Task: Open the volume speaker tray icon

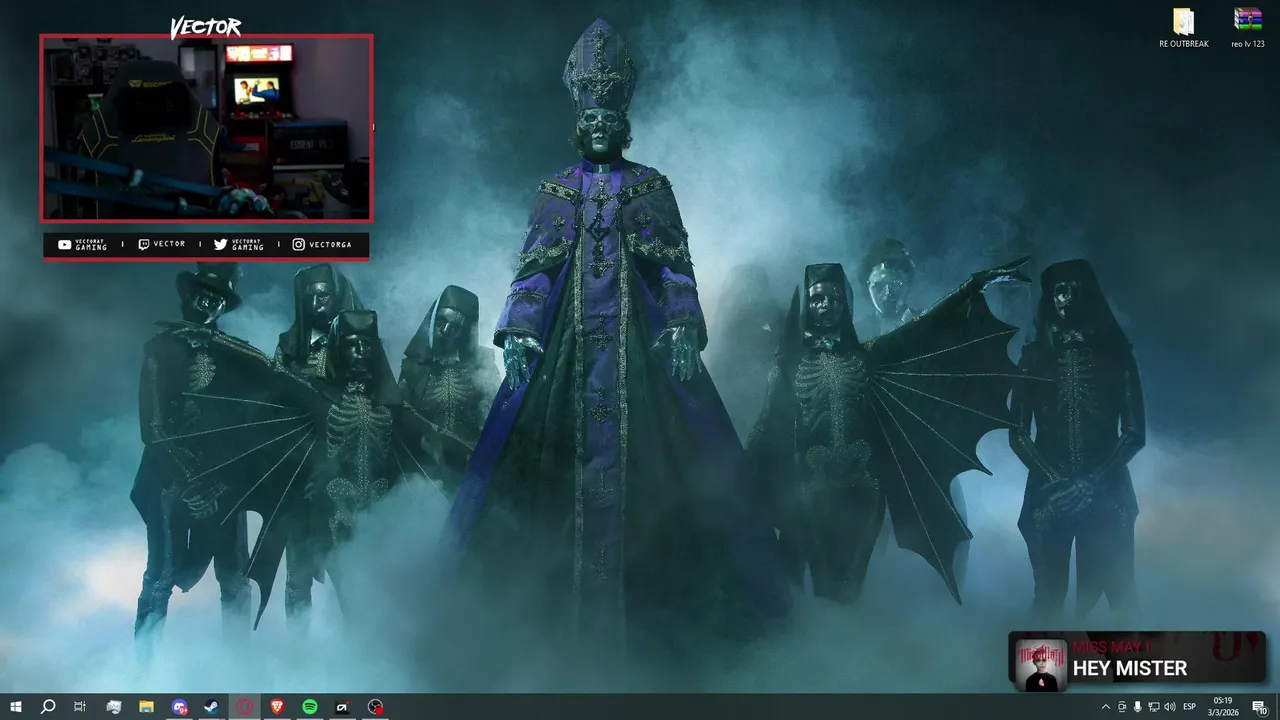Action: click(x=1170, y=707)
